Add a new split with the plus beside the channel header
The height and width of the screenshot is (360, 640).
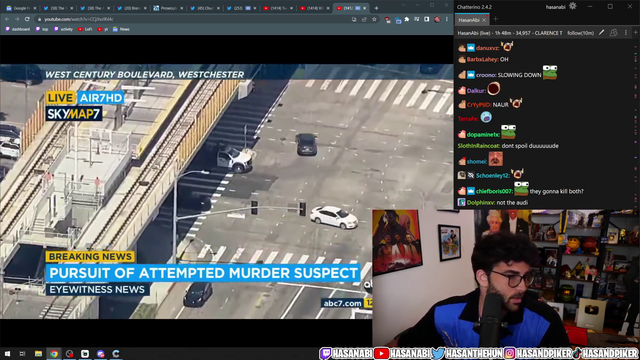pyautogui.click(x=636, y=33)
